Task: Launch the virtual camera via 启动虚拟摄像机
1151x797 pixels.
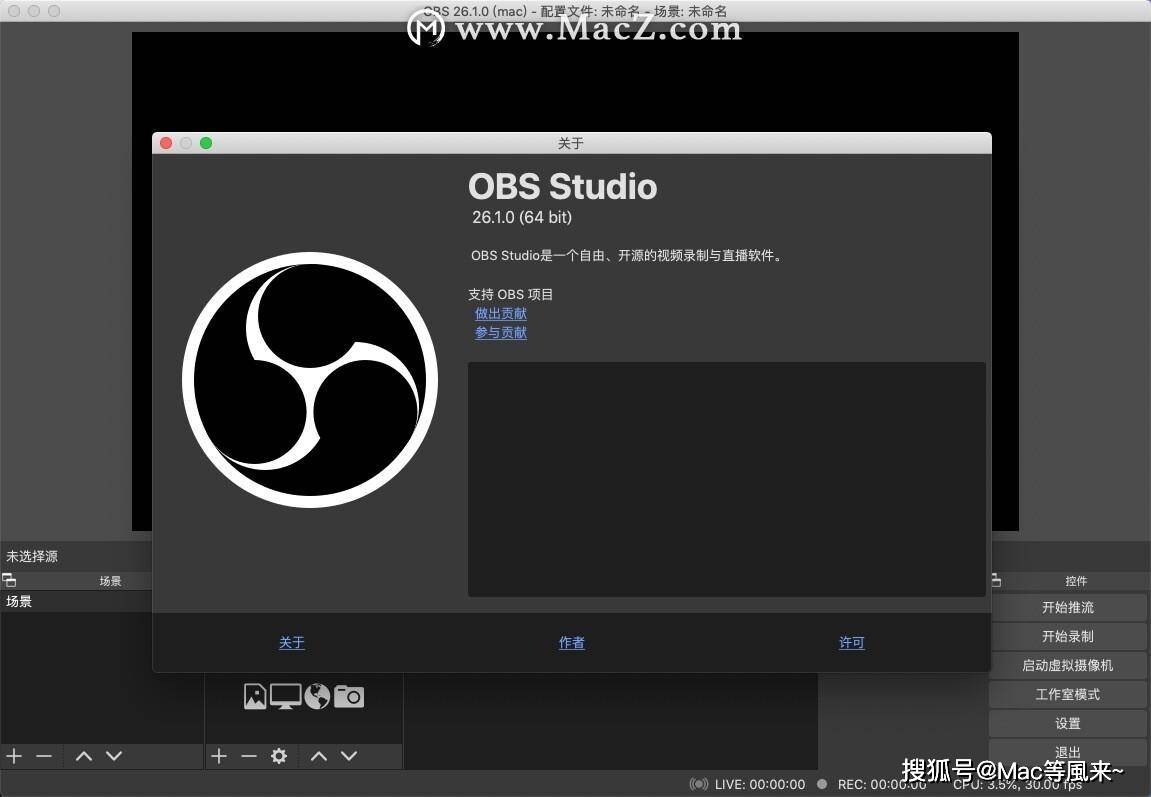Action: click(1067, 666)
